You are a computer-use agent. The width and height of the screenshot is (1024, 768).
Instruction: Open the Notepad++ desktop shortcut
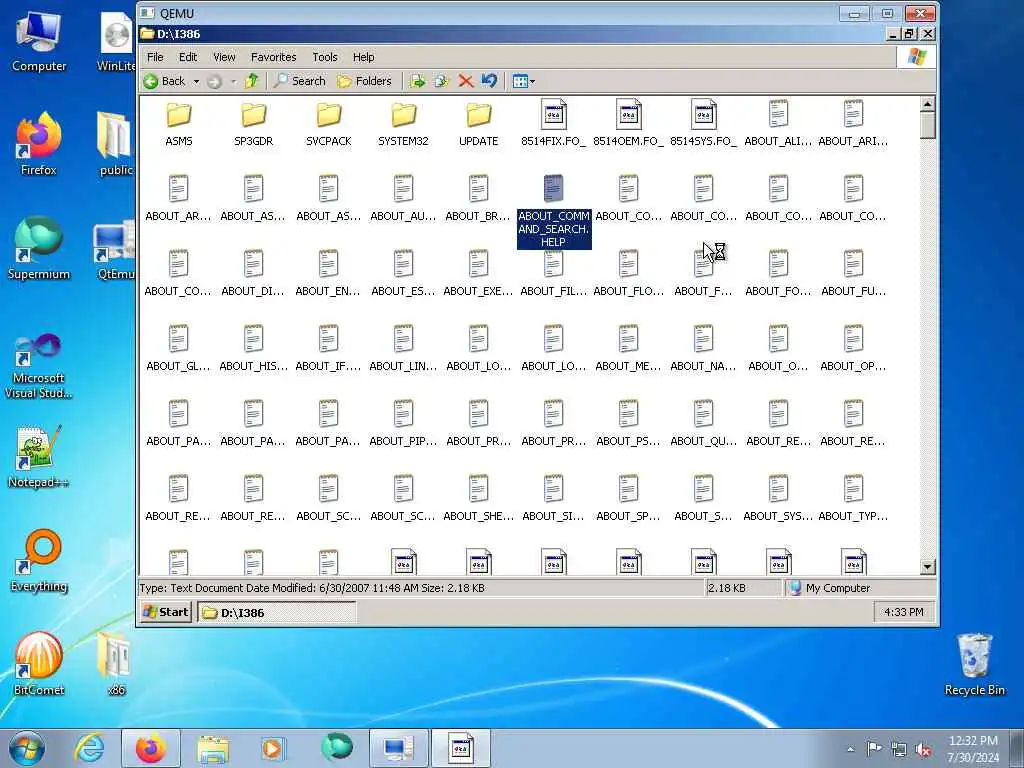tap(39, 456)
